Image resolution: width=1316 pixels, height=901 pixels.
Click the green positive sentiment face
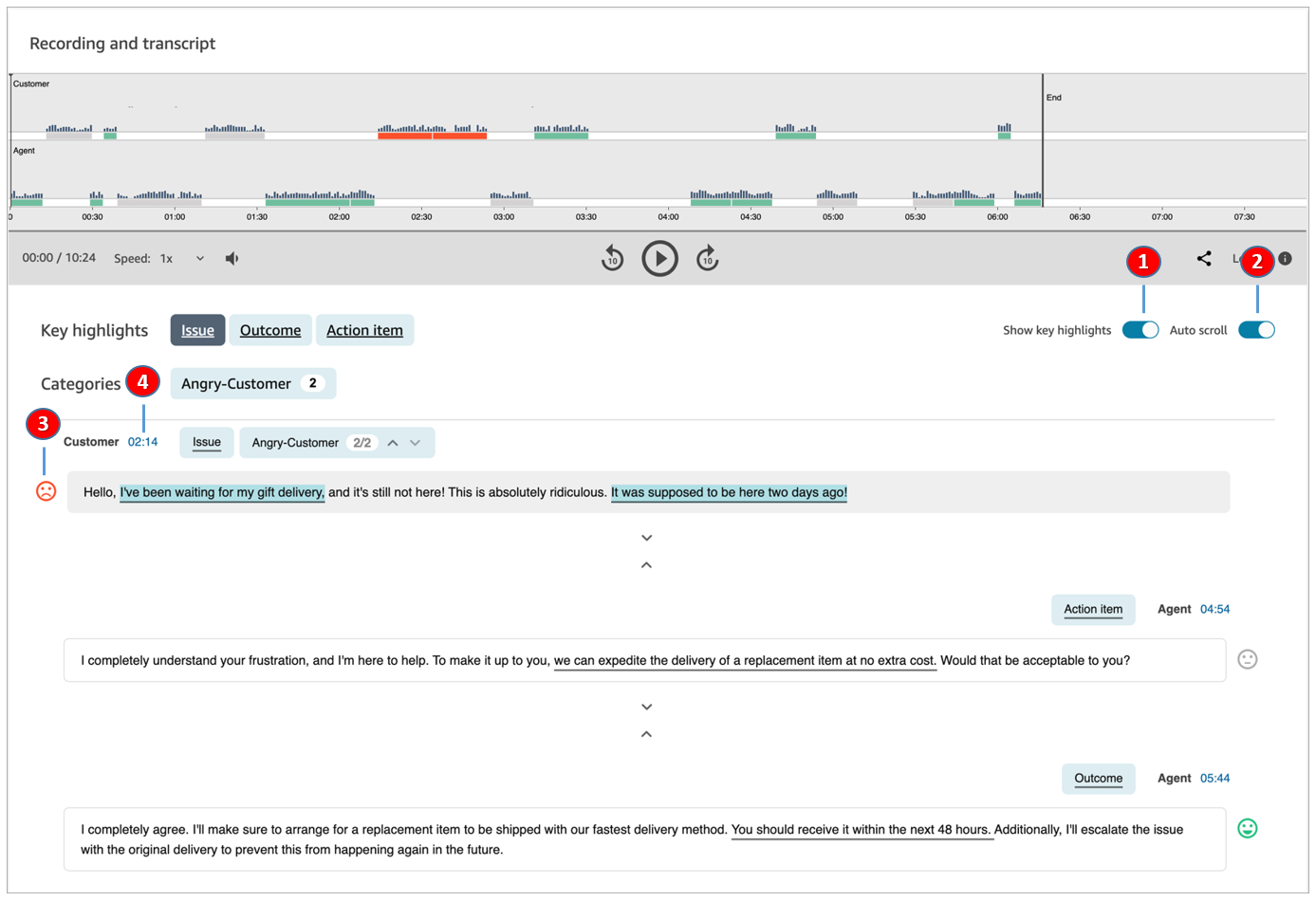(1247, 828)
